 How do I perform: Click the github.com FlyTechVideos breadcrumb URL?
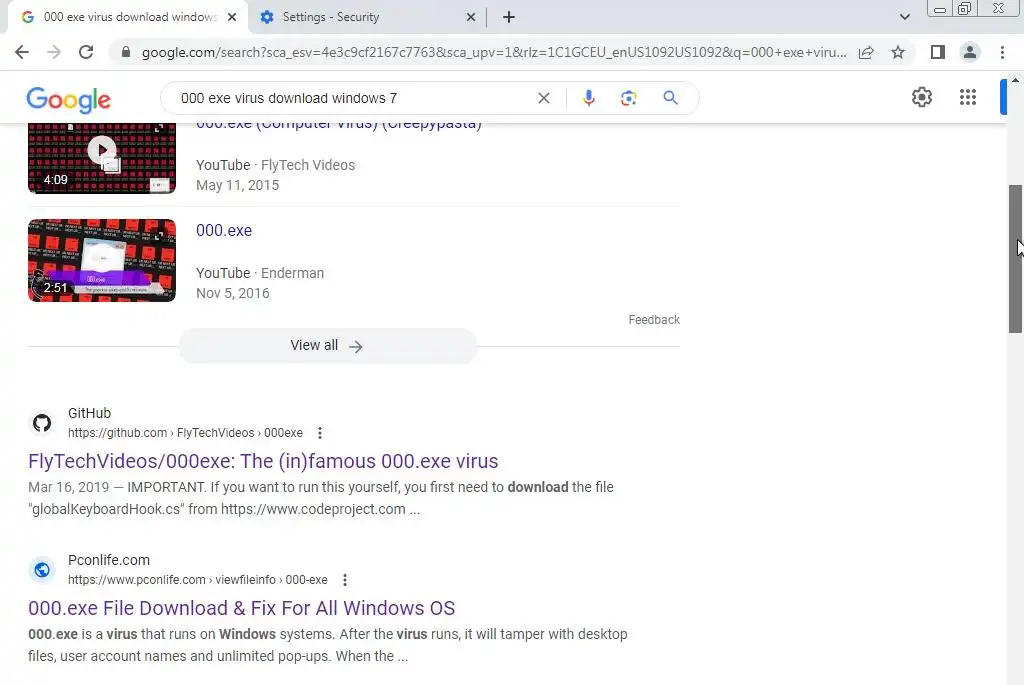point(185,433)
